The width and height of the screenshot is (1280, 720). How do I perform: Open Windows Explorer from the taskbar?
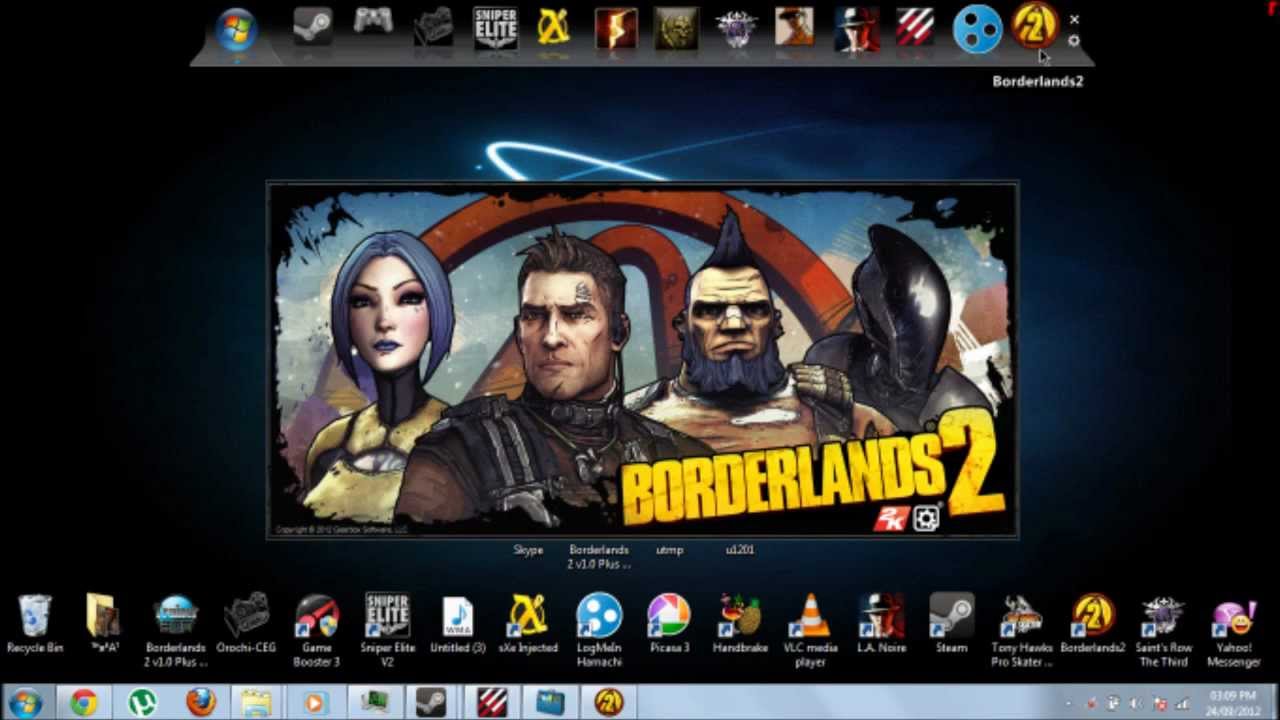pos(258,702)
